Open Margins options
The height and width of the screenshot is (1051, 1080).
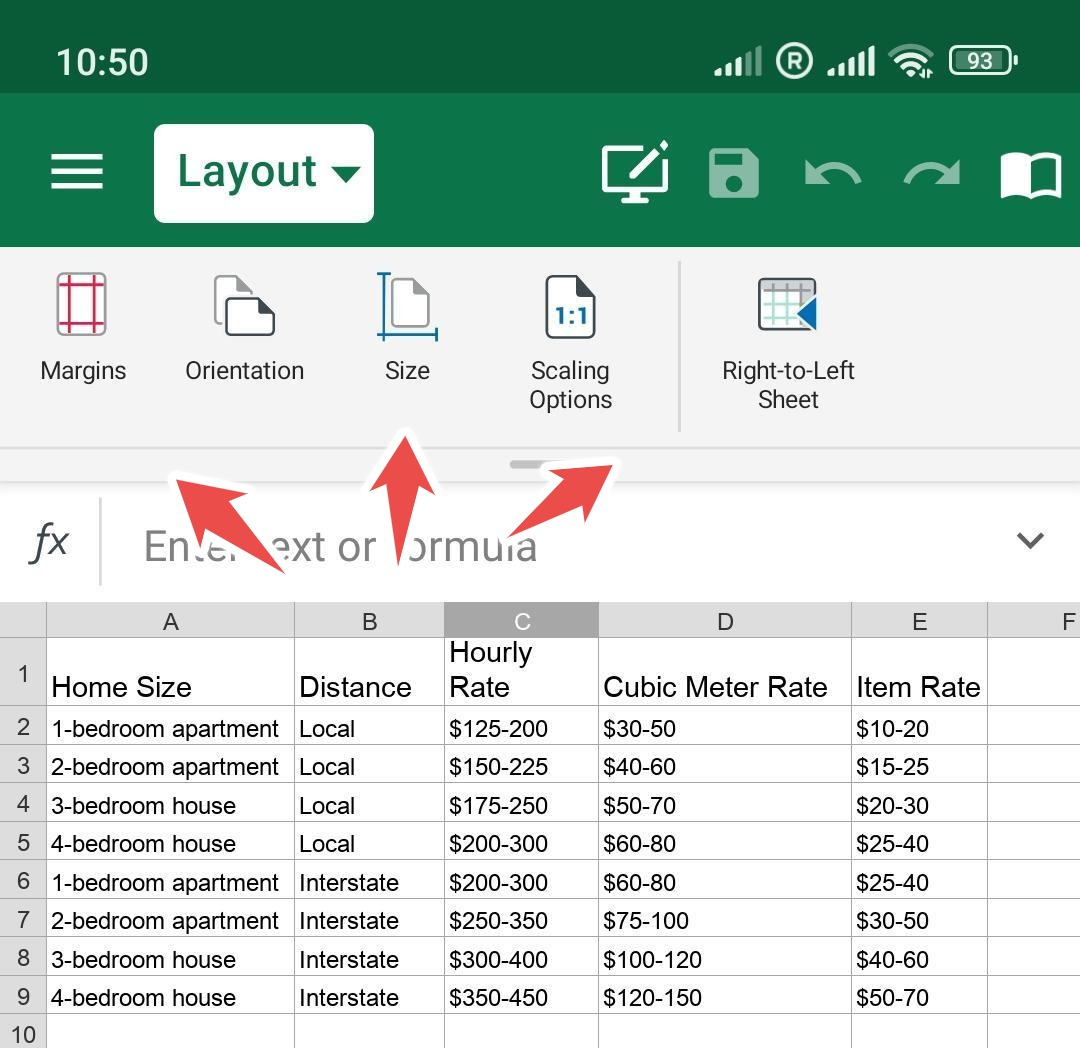(x=83, y=328)
